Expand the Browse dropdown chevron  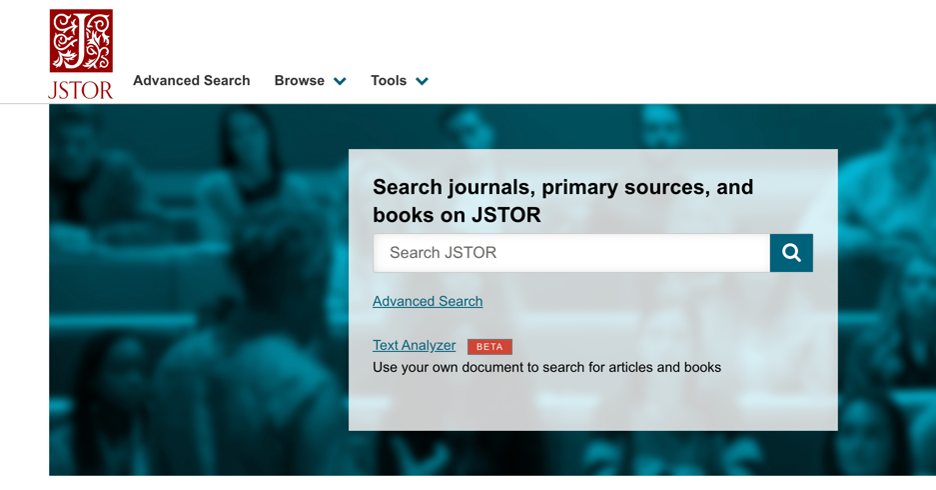click(340, 81)
